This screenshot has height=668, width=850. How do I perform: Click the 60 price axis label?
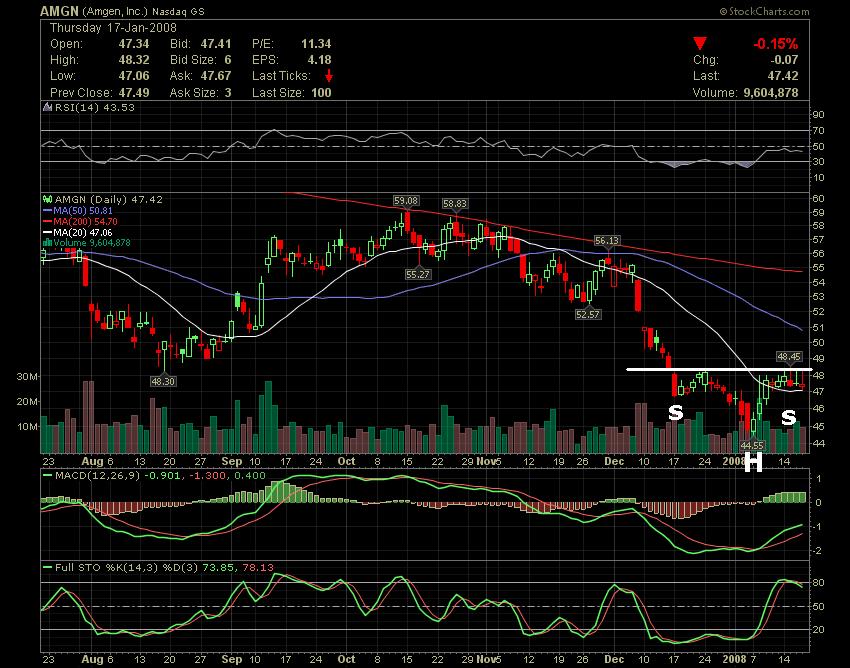819,198
